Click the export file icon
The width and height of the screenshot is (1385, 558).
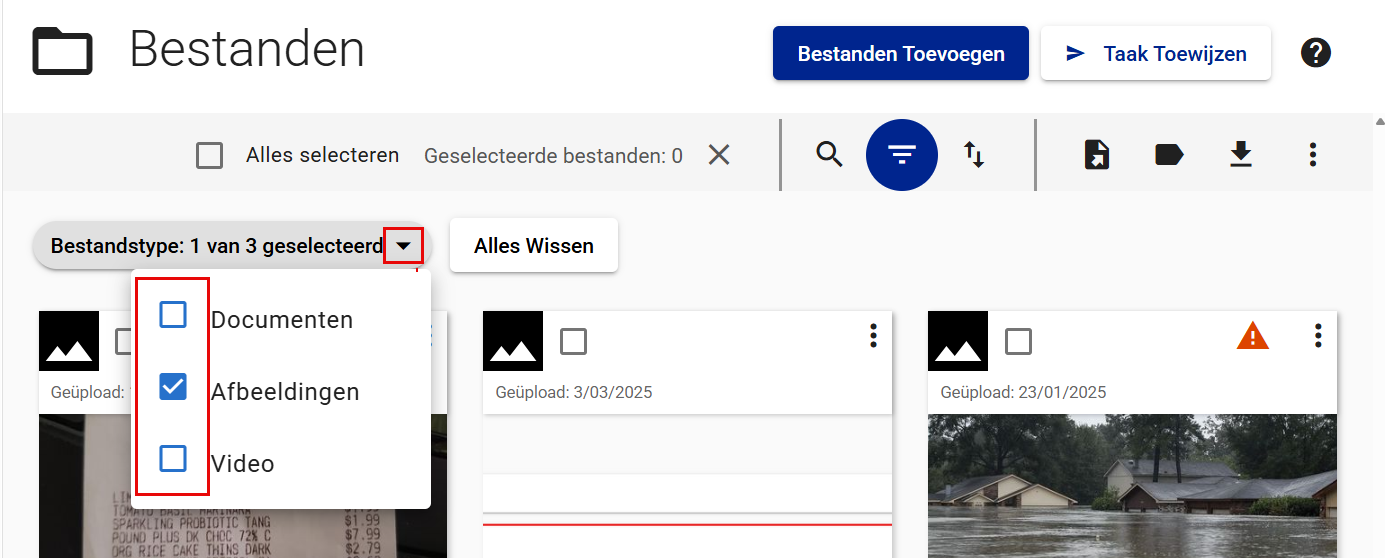click(x=1097, y=155)
